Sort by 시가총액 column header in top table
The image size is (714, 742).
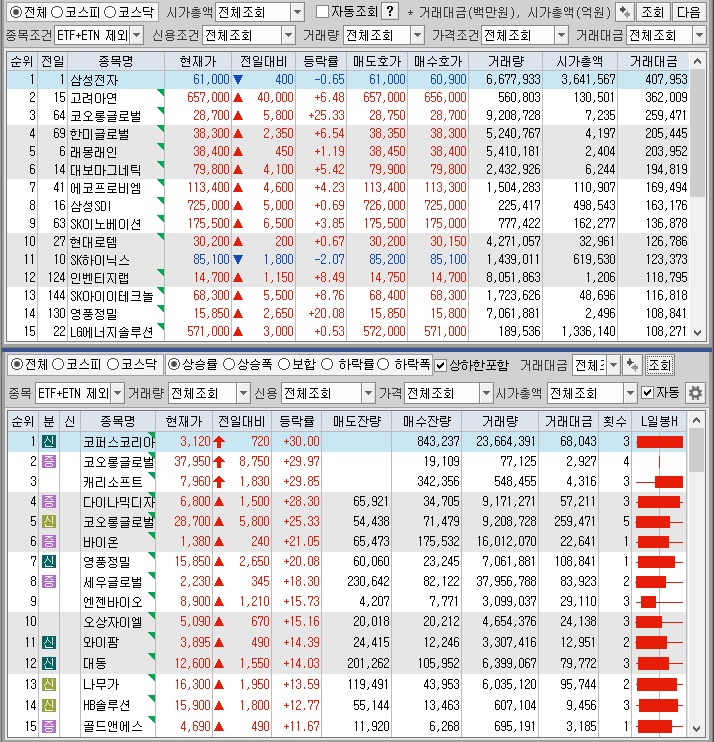[580, 61]
